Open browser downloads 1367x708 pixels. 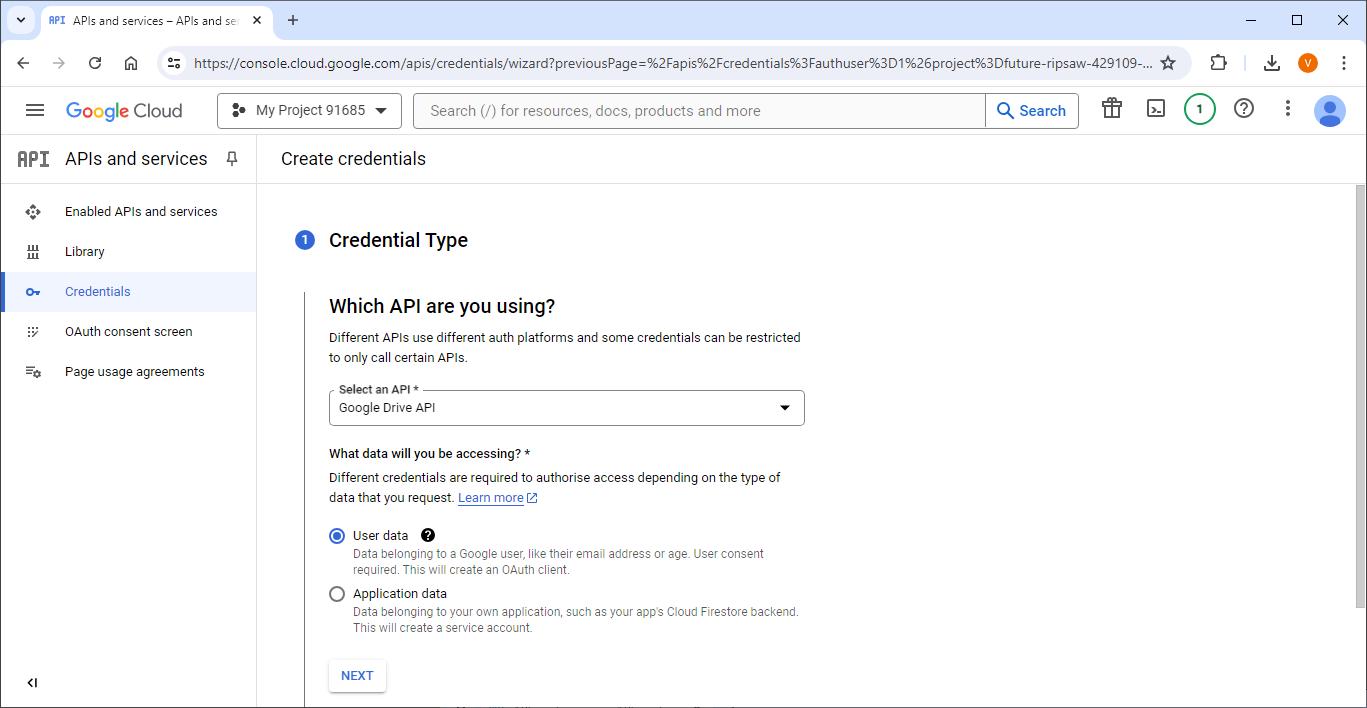click(x=1272, y=63)
